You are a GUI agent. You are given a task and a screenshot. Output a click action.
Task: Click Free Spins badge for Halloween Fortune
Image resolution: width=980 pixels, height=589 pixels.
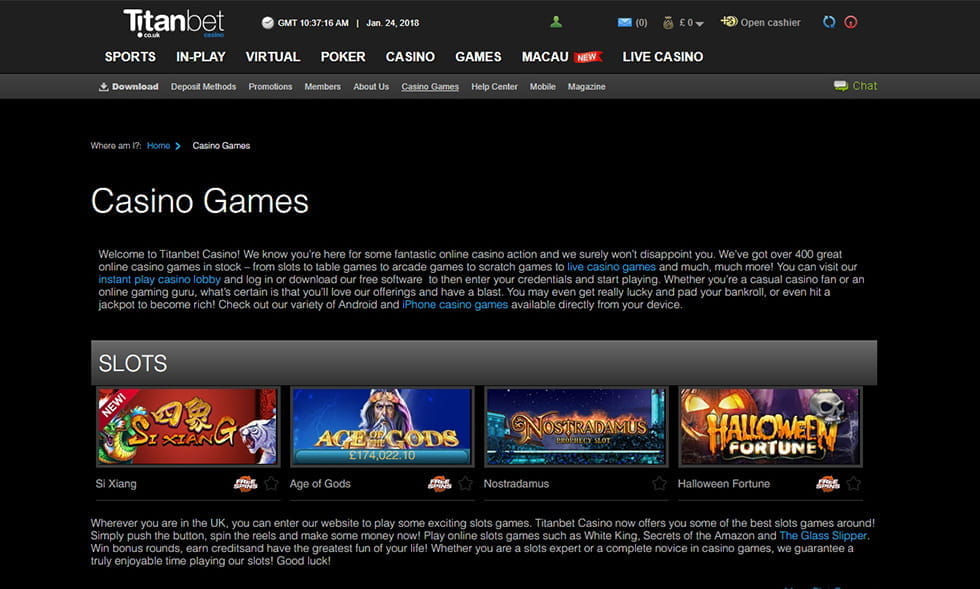point(828,483)
